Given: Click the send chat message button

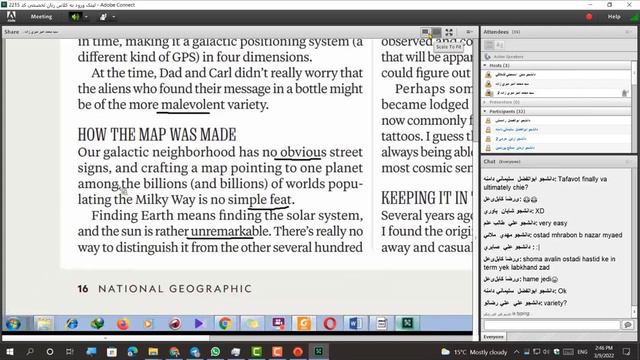Looking at the screenshot, I should click(628, 325).
